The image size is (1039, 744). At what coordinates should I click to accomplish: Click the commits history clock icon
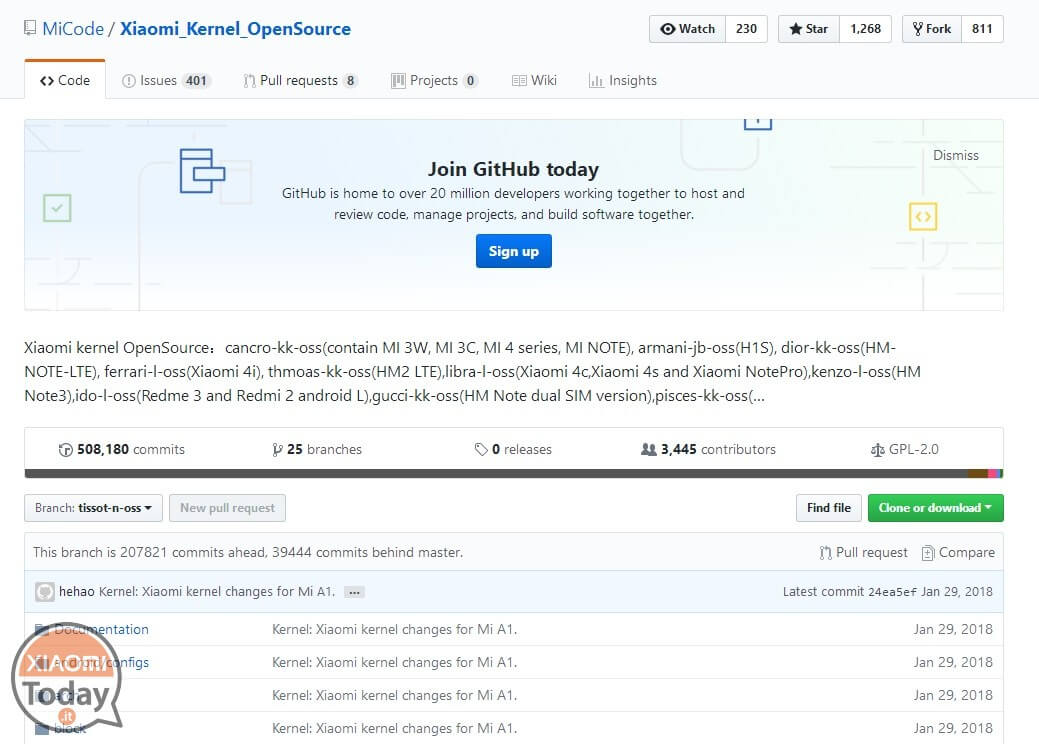pyautogui.click(x=66, y=450)
